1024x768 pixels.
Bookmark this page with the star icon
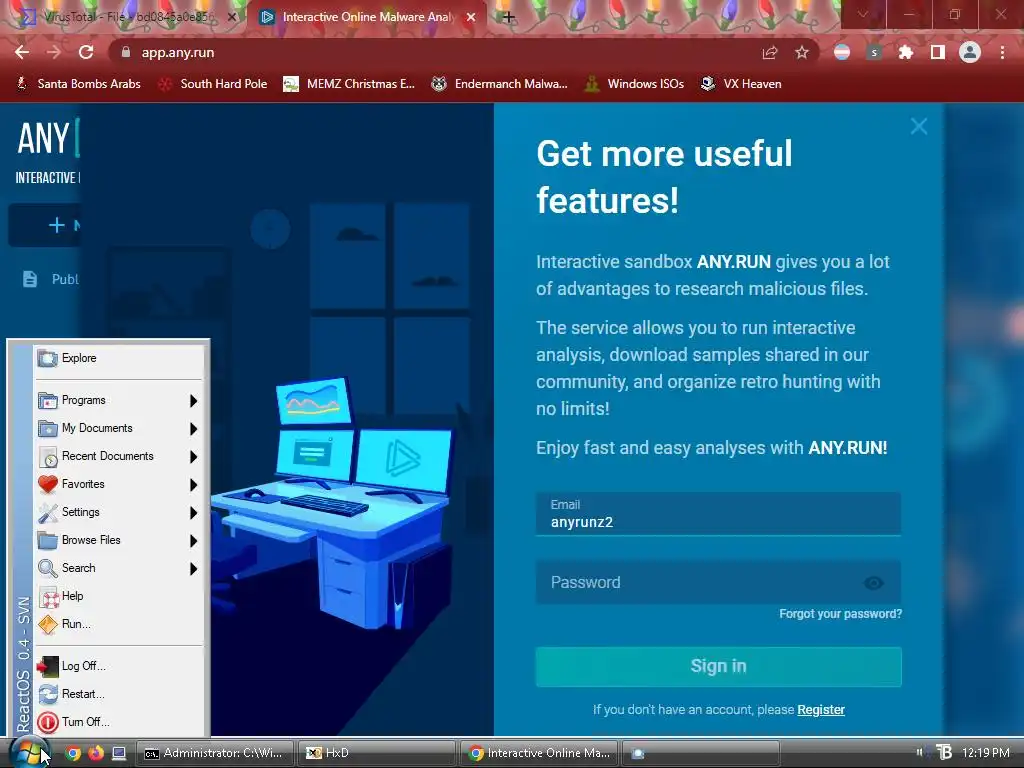click(x=802, y=52)
